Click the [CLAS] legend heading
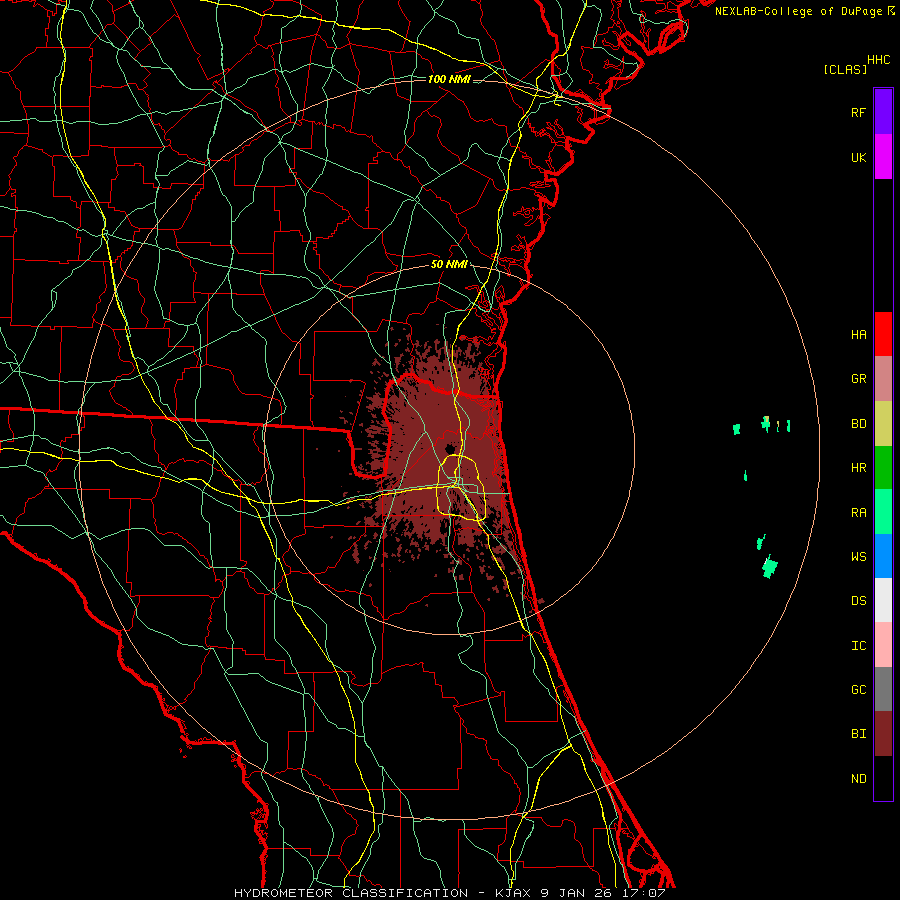 point(845,69)
